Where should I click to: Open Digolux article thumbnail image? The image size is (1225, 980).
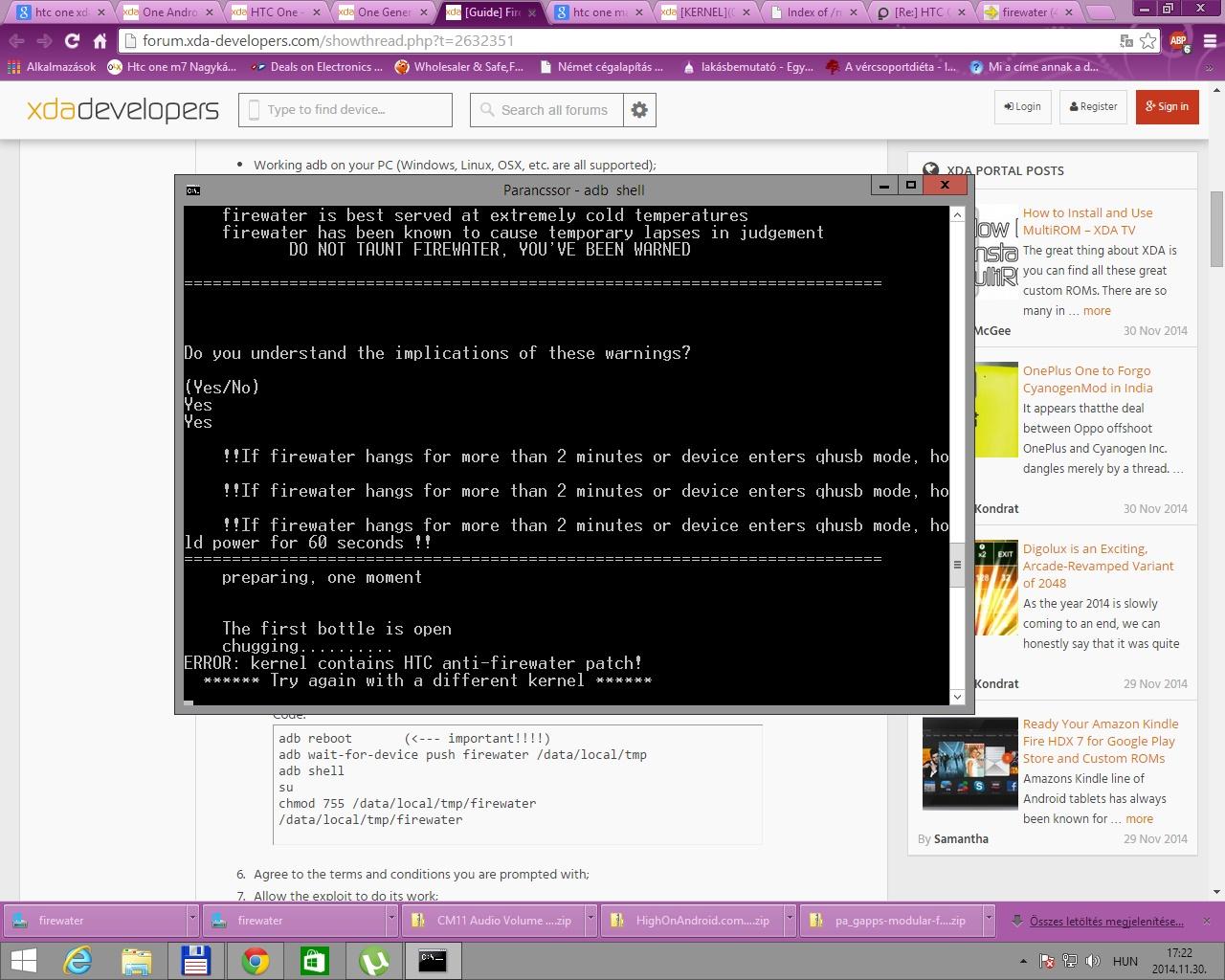pos(996,588)
